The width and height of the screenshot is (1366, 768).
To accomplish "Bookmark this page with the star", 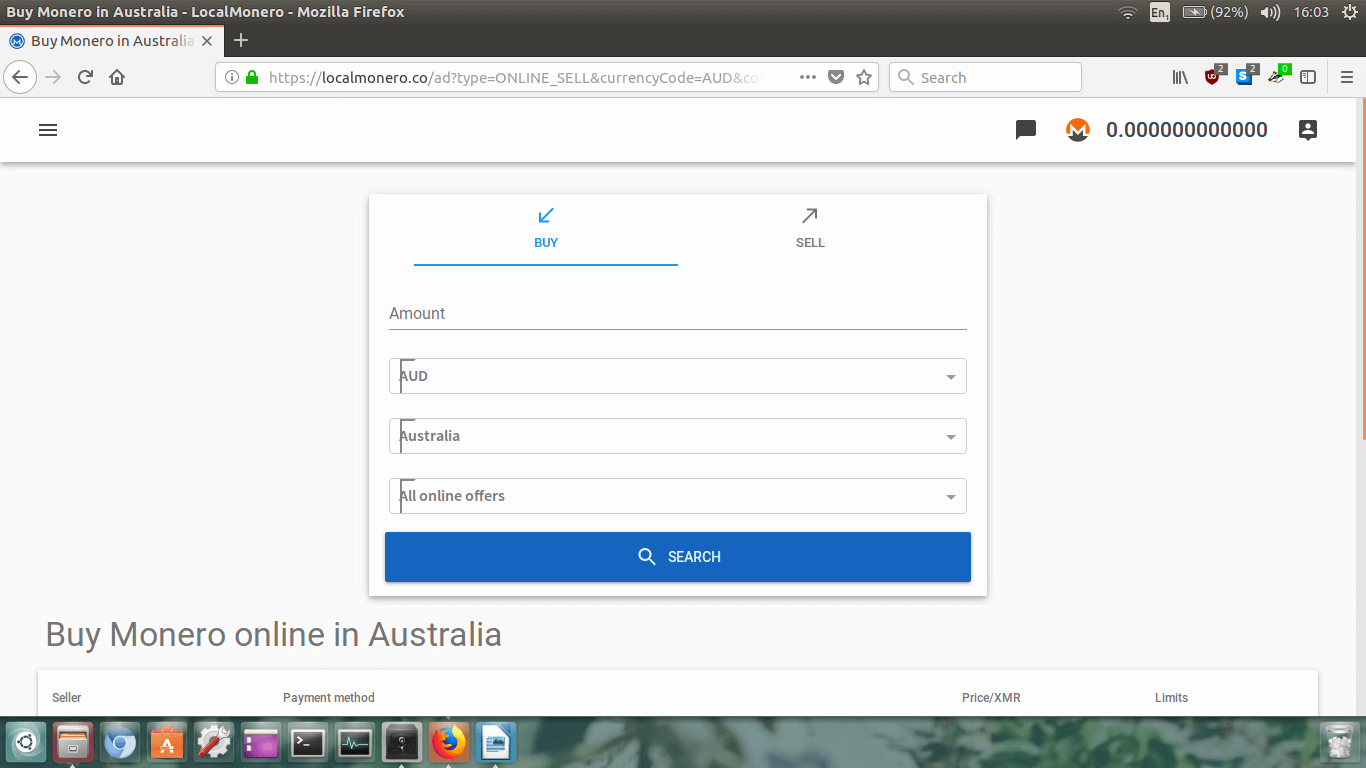I will click(x=864, y=77).
